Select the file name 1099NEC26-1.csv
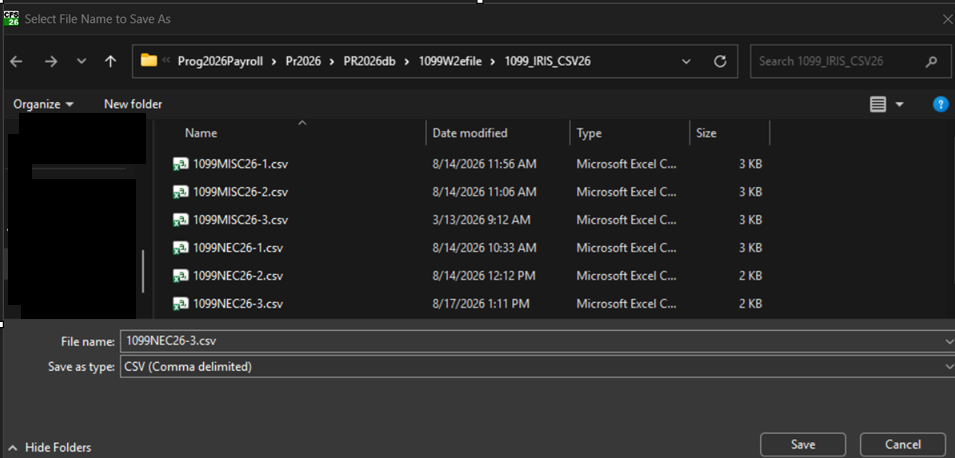This screenshot has height=458, width=955. point(238,248)
